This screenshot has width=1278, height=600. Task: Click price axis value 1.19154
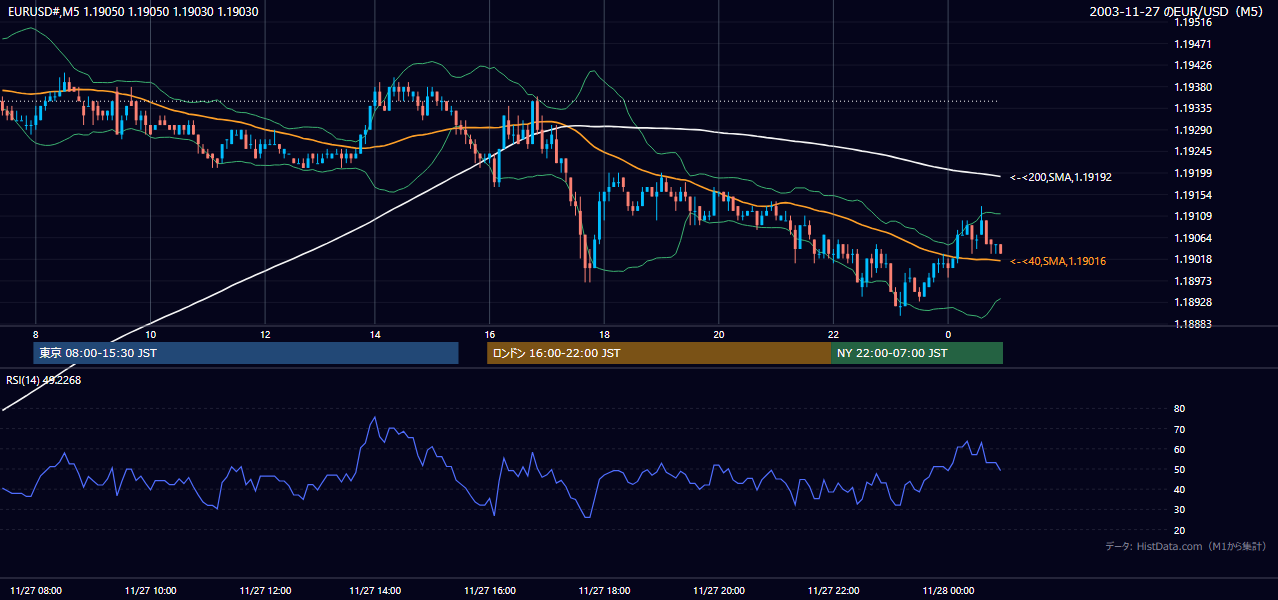(x=1193, y=195)
